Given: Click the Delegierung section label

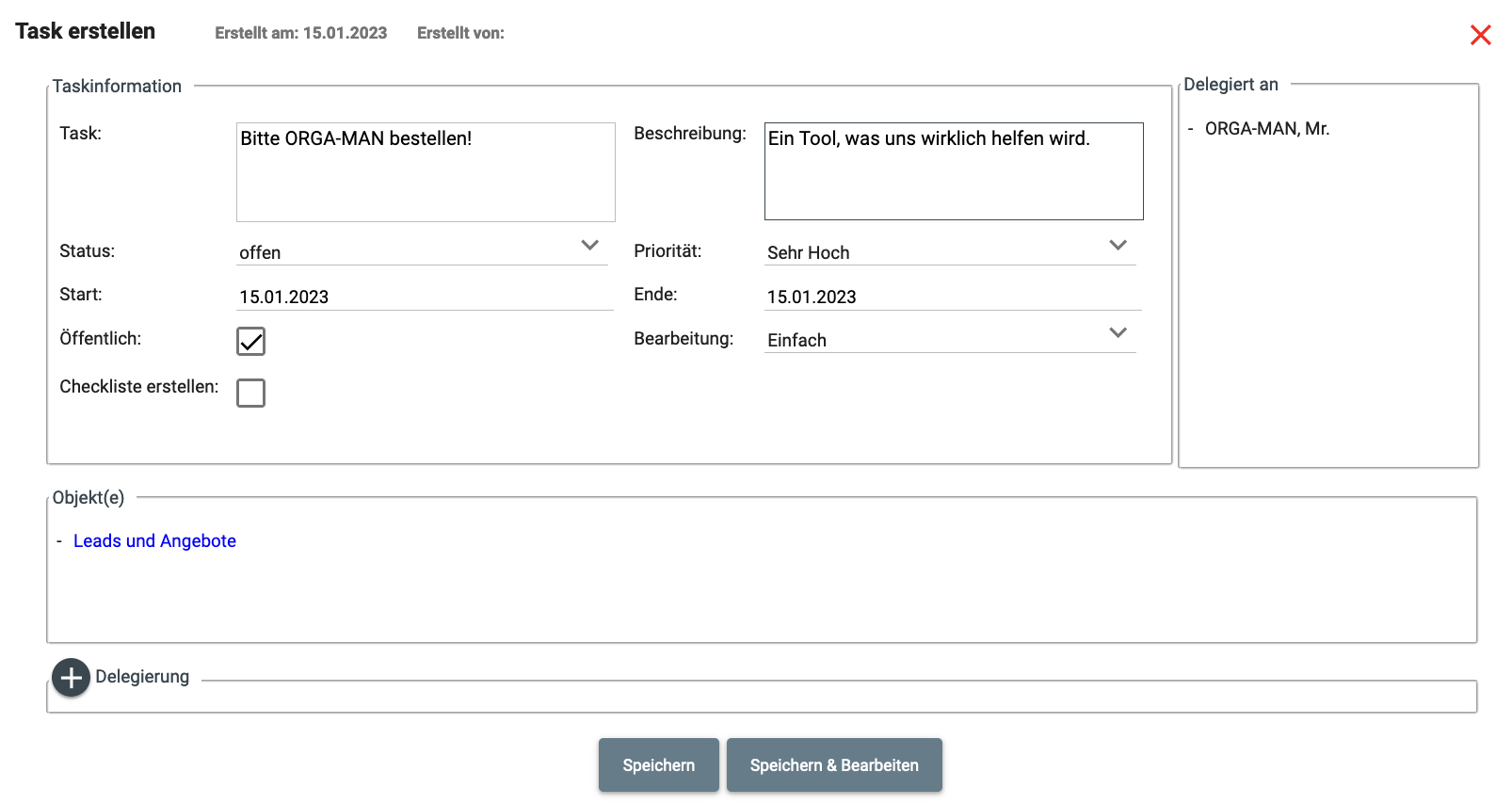Looking at the screenshot, I should pos(142,677).
